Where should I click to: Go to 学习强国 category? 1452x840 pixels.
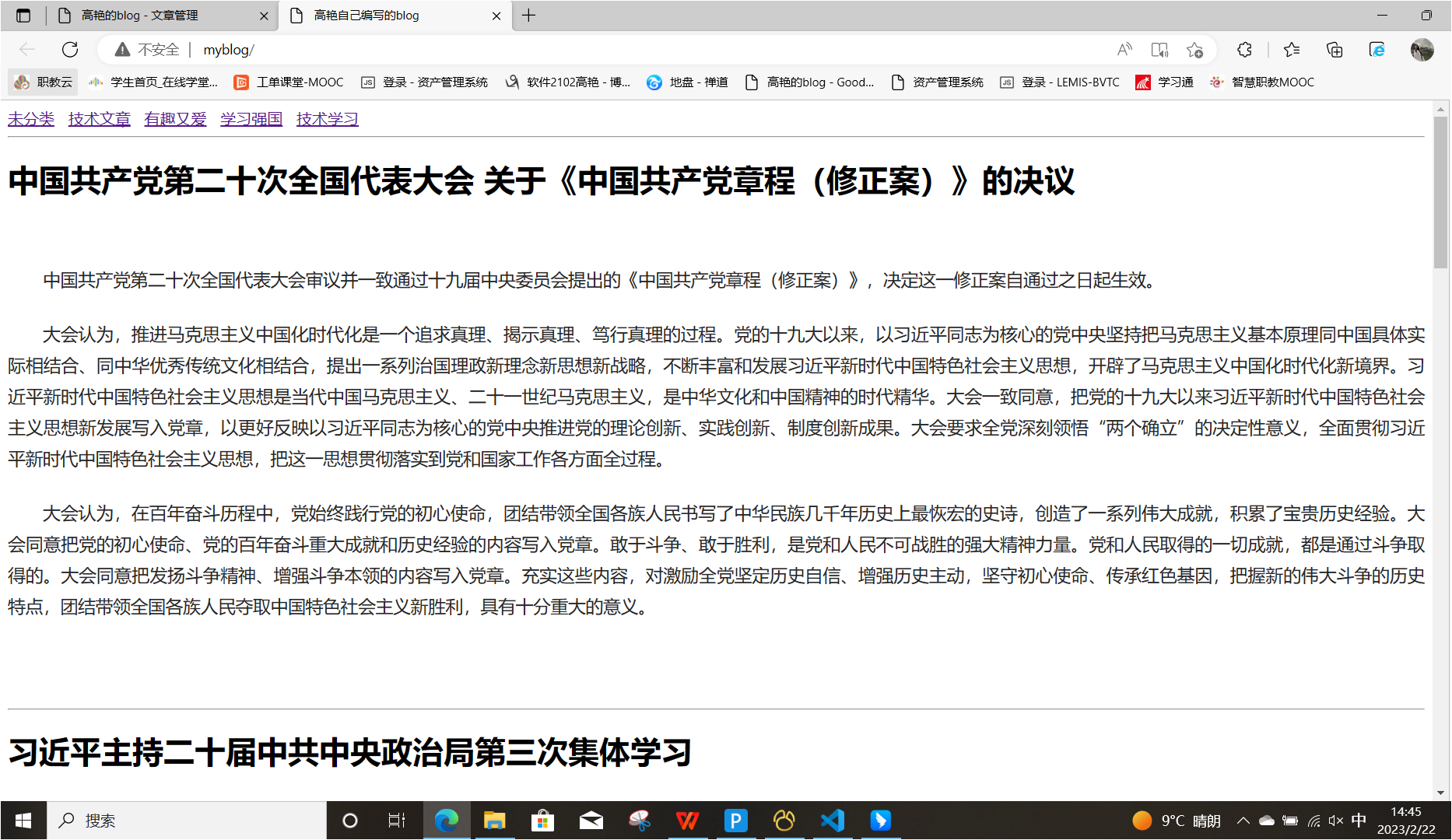(x=251, y=119)
